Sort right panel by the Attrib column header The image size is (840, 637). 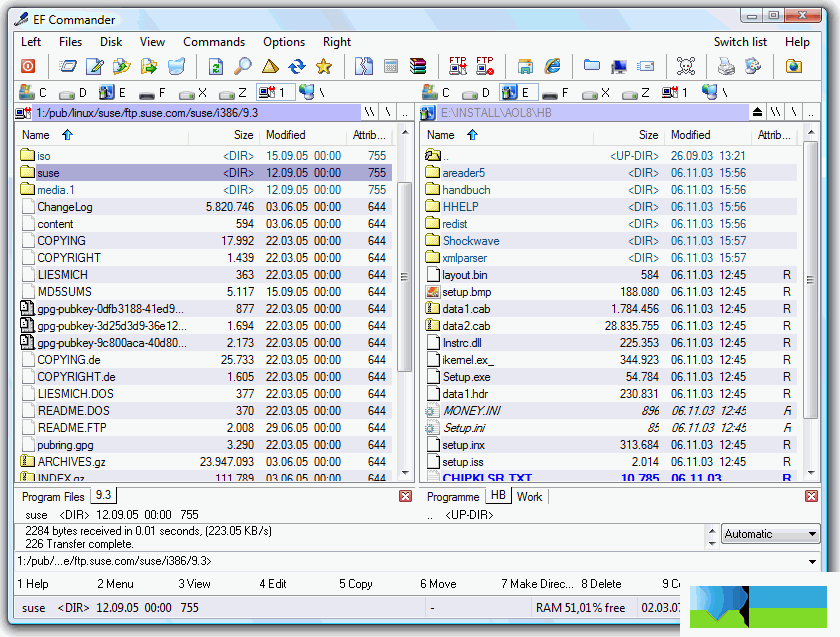click(774, 135)
